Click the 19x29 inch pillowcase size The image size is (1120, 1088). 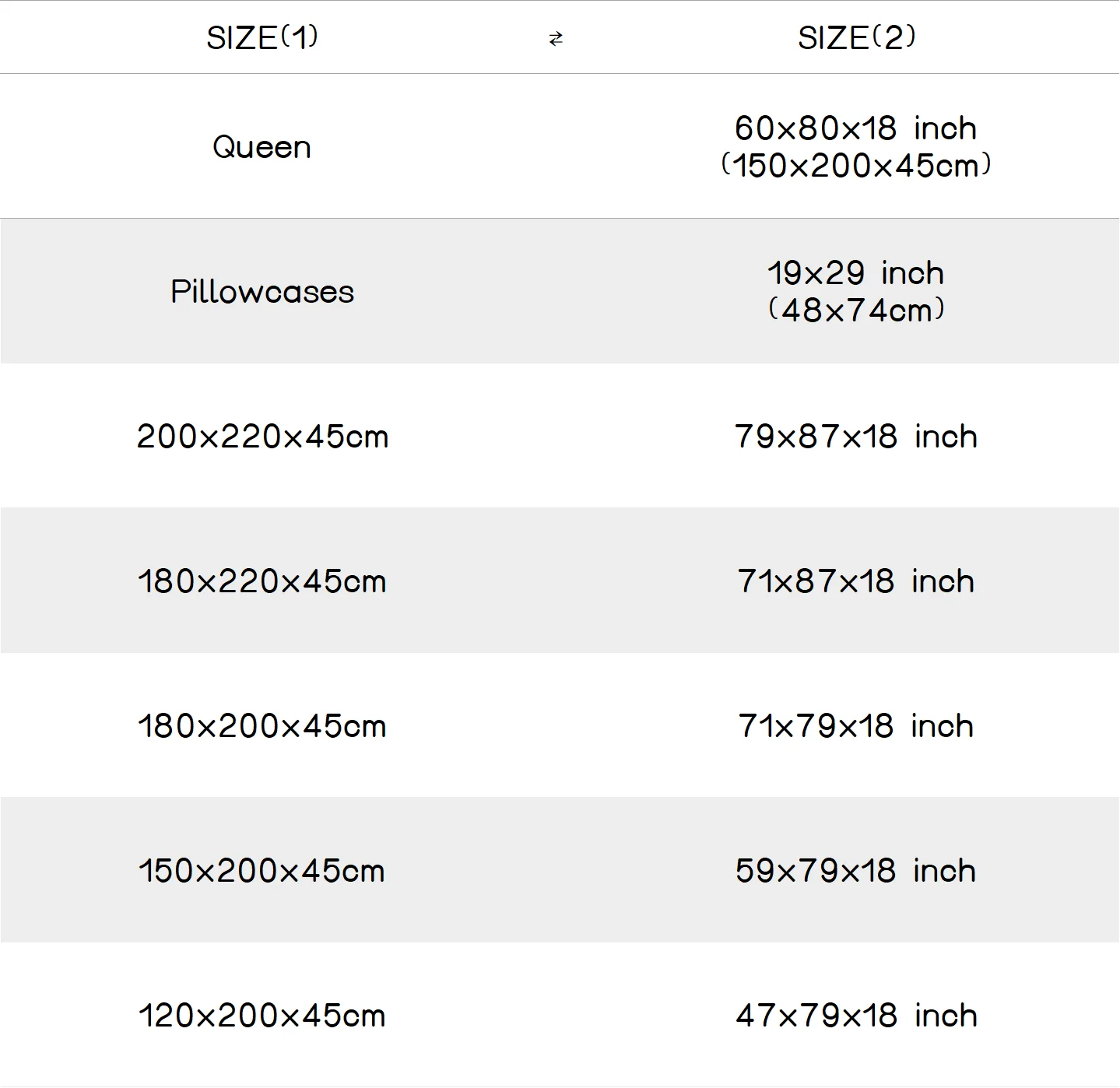click(855, 273)
